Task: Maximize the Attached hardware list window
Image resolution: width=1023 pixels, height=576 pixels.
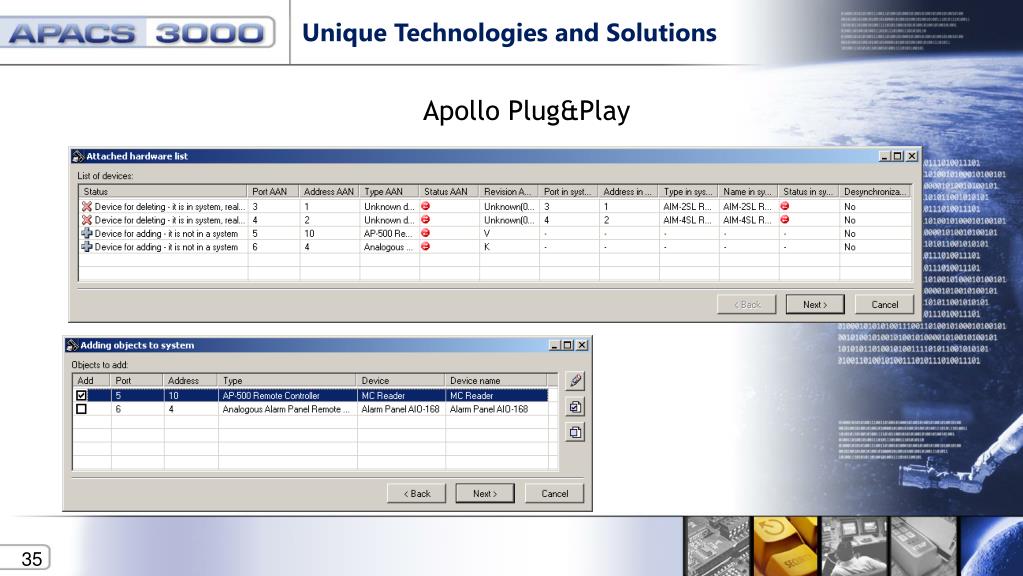Action: tap(898, 156)
